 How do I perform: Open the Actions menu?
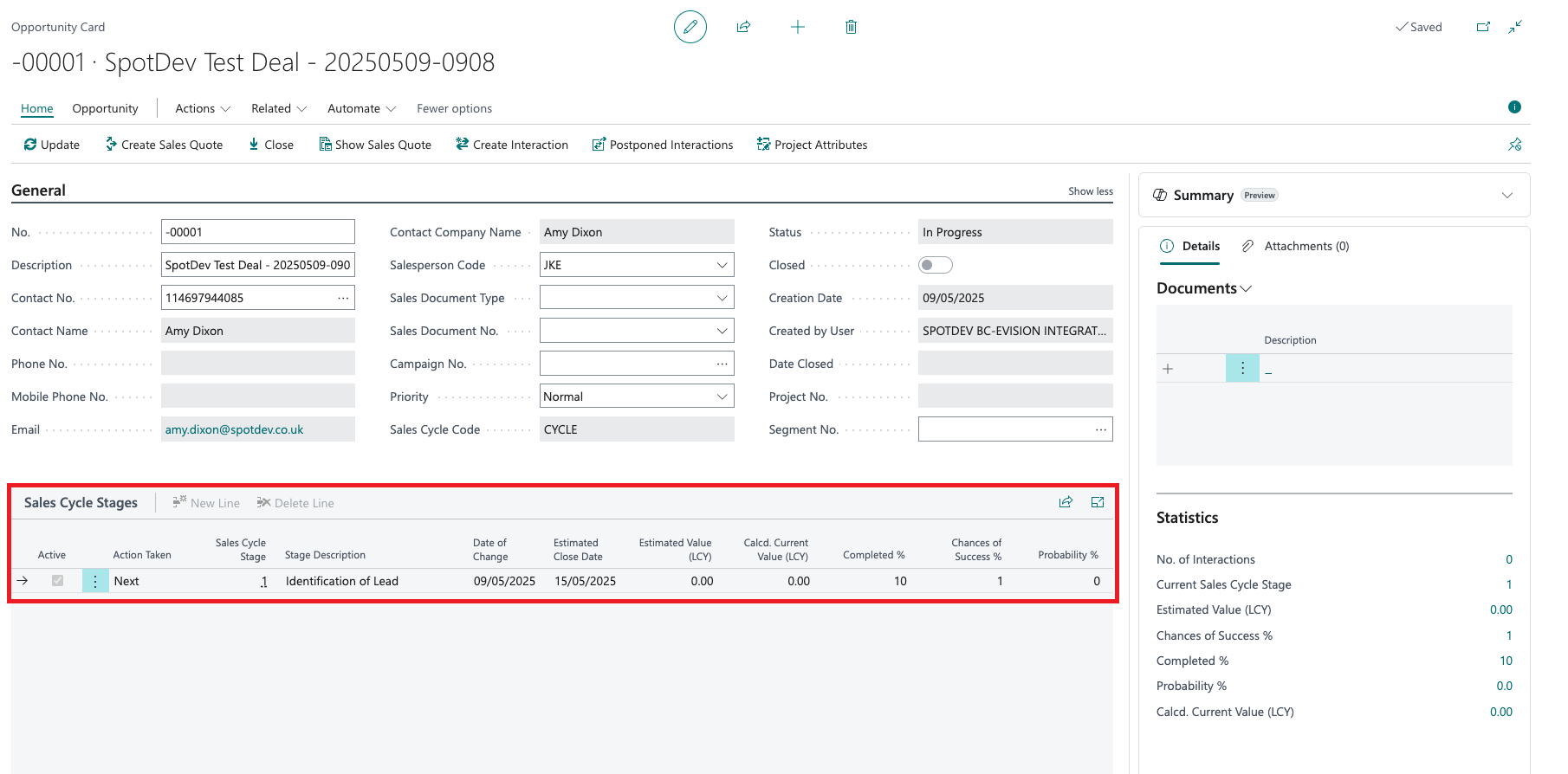tap(203, 108)
